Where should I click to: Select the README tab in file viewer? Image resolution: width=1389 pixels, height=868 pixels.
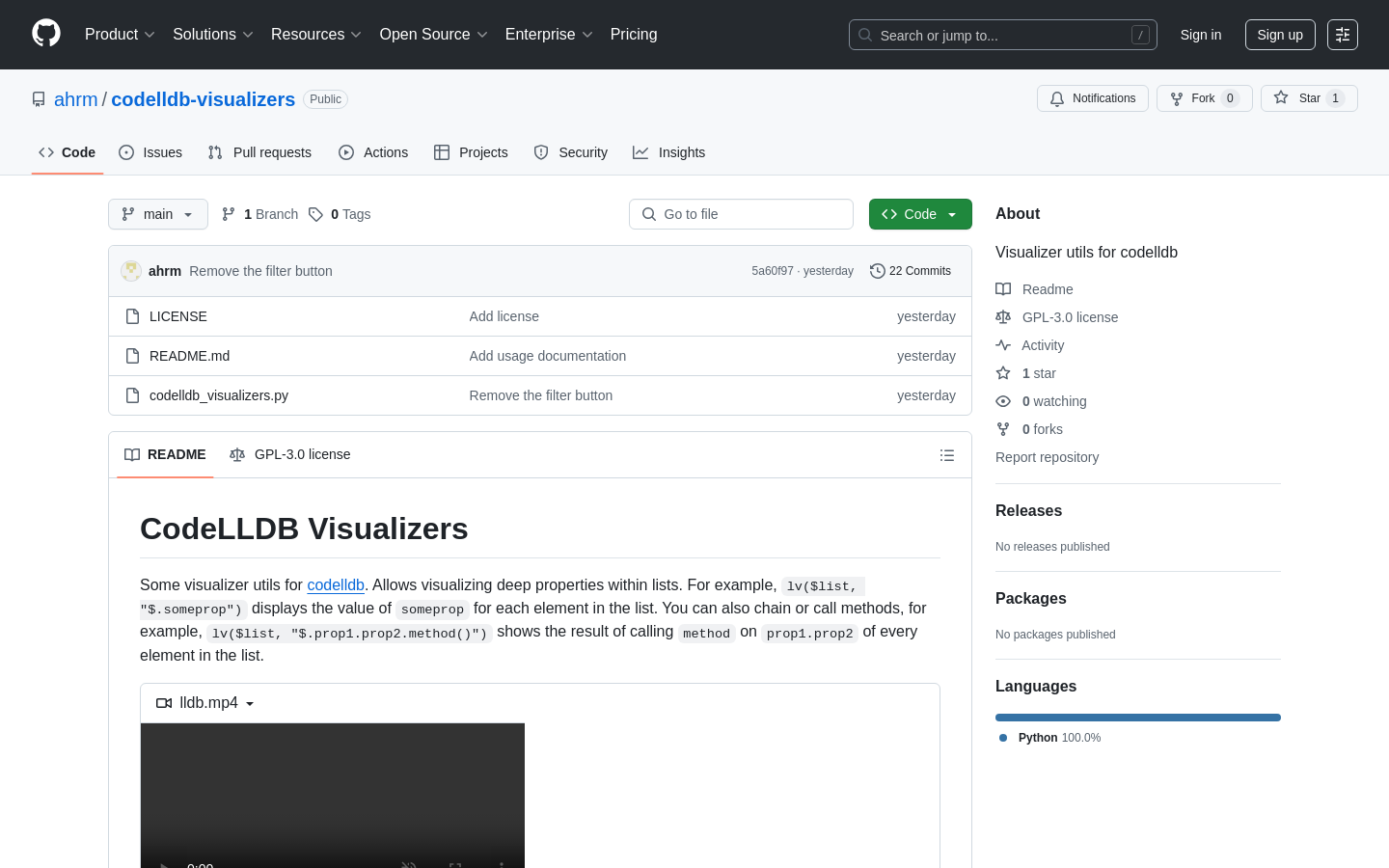[165, 454]
